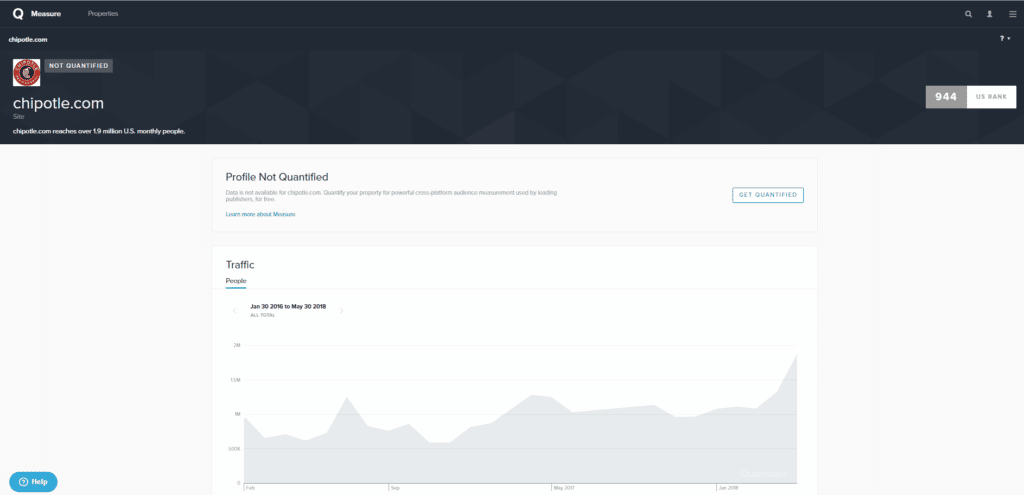Viewport: 1024px width, 495px height.
Task: Click the traffic peak at chart's right end
Action: coord(796,355)
